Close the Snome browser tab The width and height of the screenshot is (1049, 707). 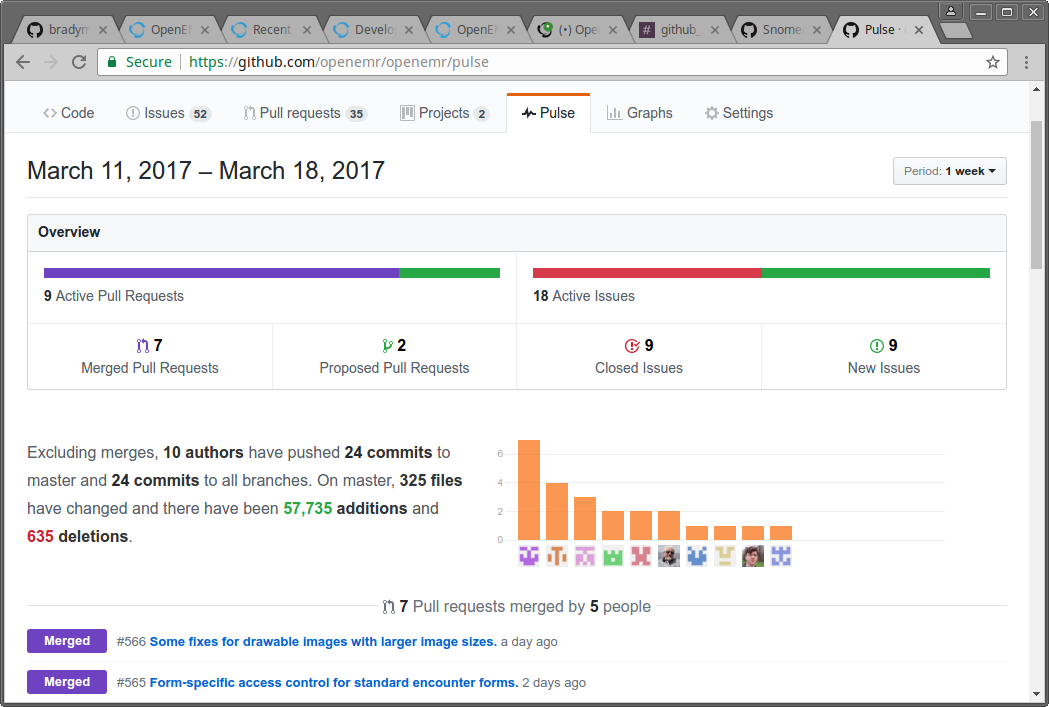pos(817,30)
